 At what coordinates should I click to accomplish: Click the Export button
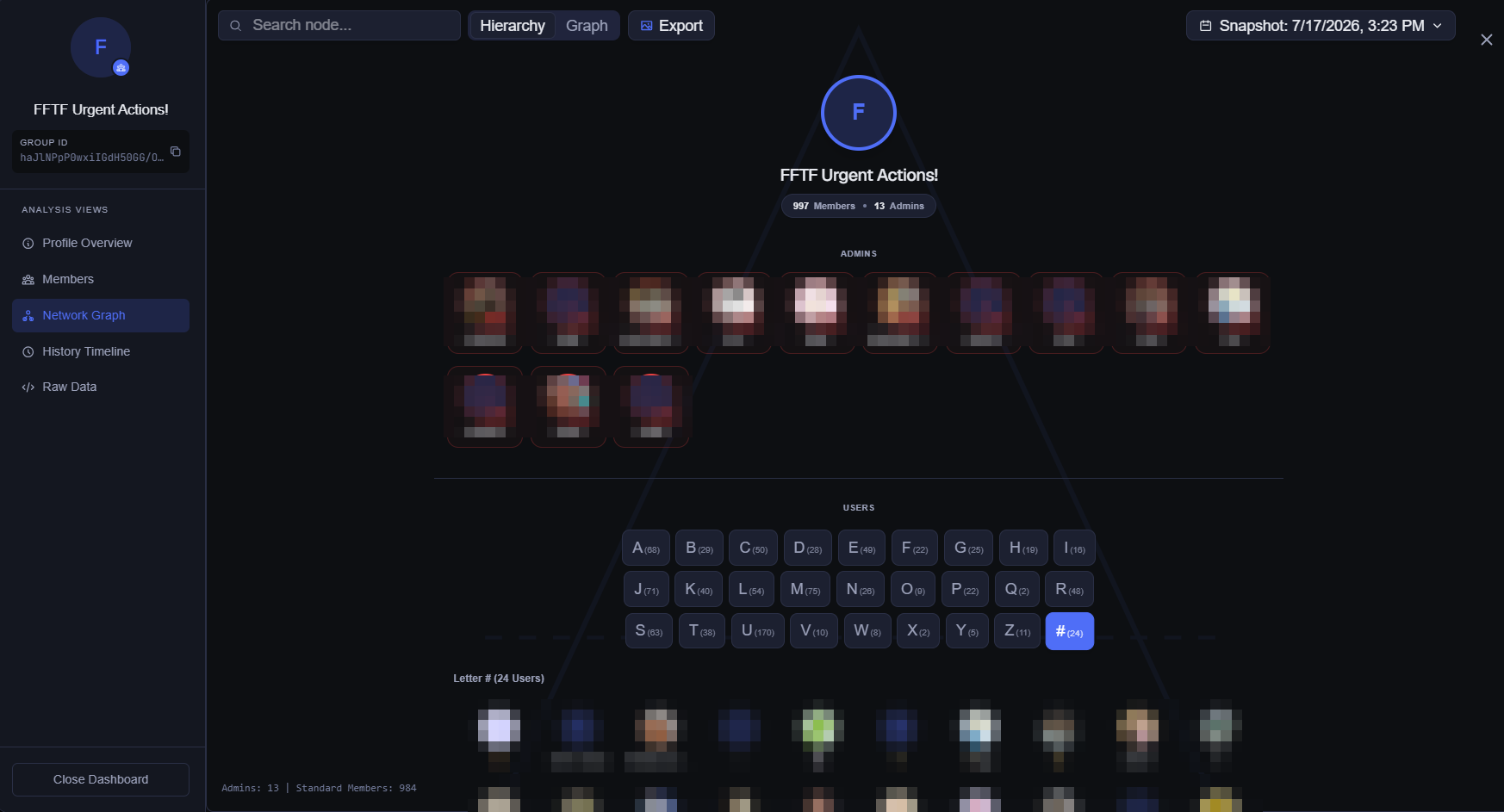click(x=671, y=26)
